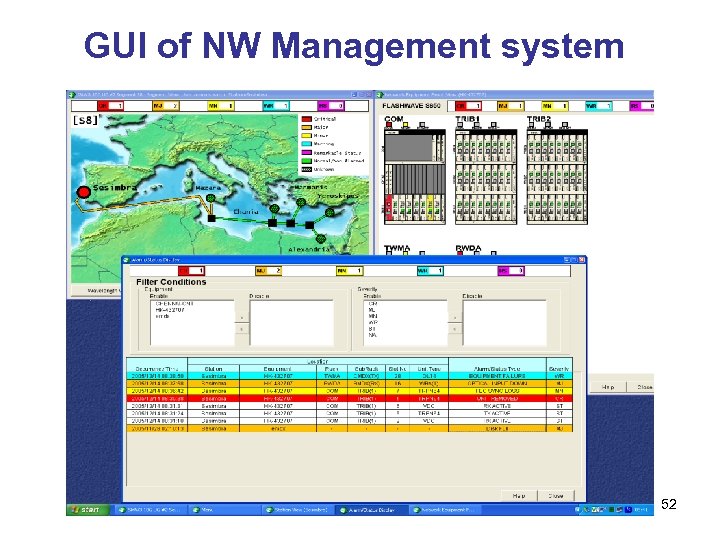Select the red UNIT REMOVED alarm row
The image size is (720, 540).
point(350,399)
